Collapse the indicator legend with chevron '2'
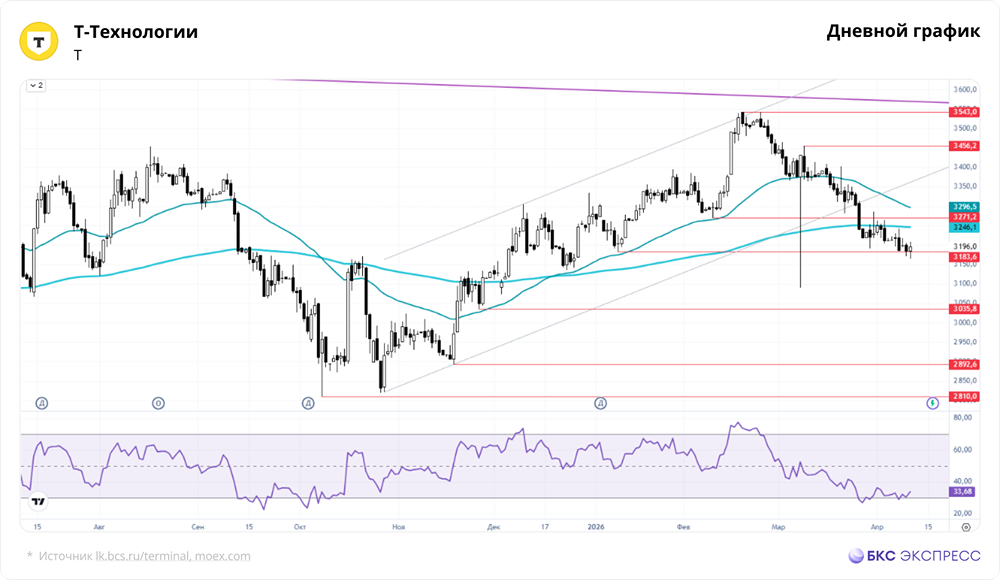 click(36, 86)
